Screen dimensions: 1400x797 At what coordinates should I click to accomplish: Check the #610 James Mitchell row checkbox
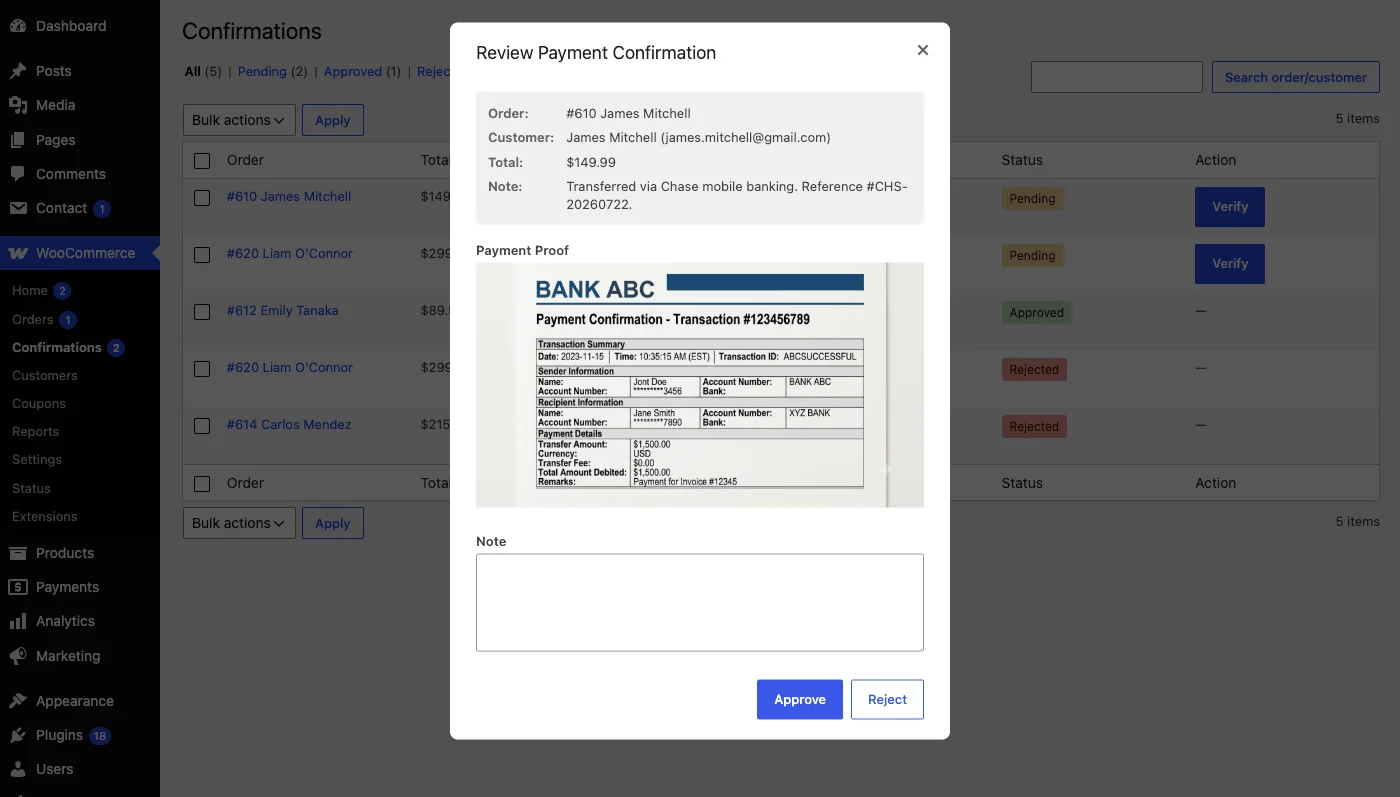[x=202, y=198]
